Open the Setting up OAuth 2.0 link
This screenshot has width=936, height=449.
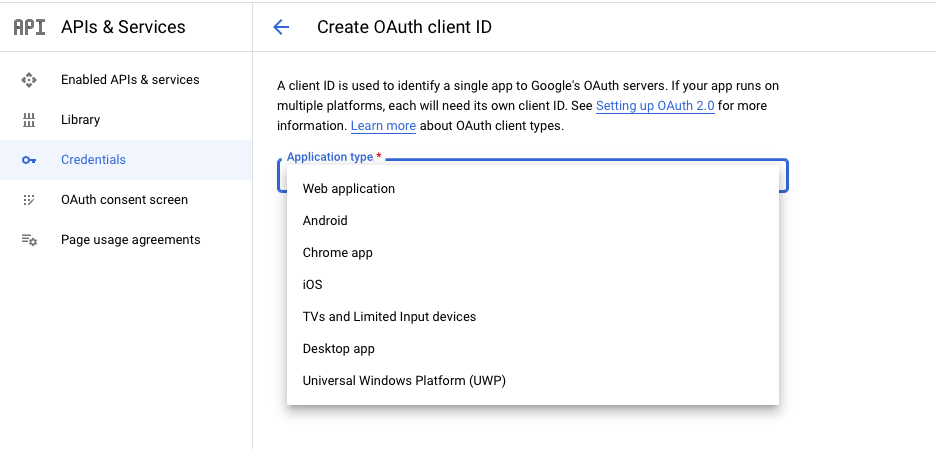coord(655,106)
